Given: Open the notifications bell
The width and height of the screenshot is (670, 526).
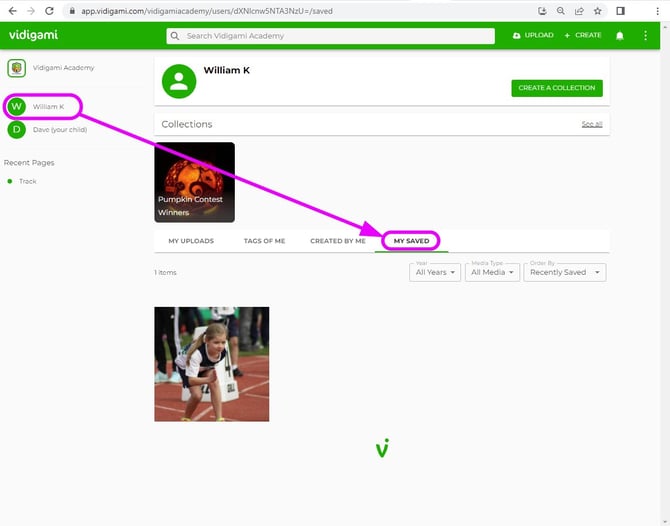Looking at the screenshot, I should pyautogui.click(x=619, y=35).
